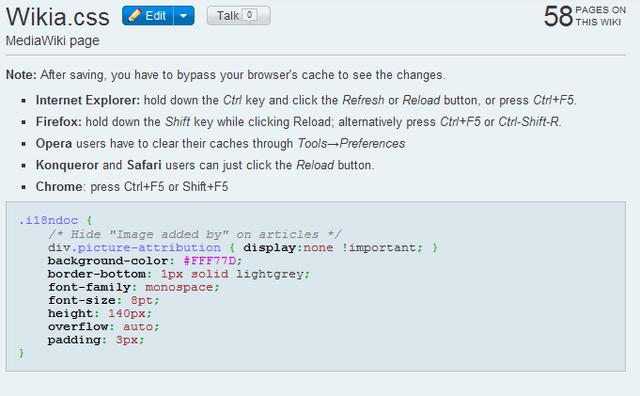Click the closing brace in code block
640x396 pixels.
(22, 353)
